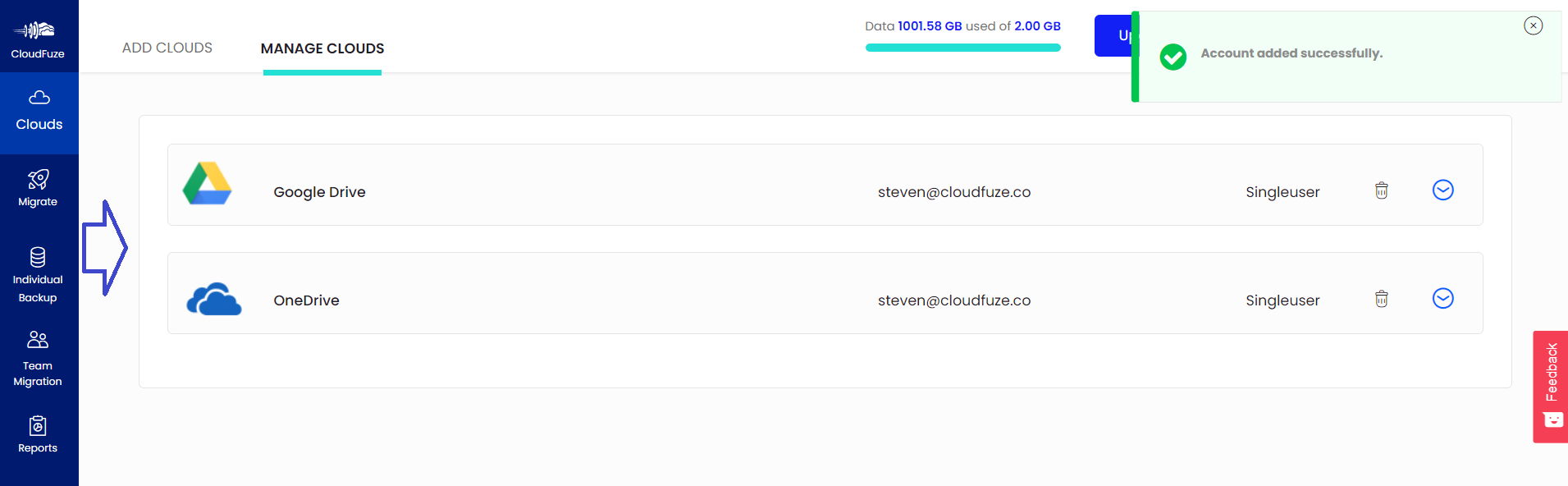This screenshot has width=1568, height=486.
Task: Open the Clouds section in sidebar
Action: click(x=39, y=112)
